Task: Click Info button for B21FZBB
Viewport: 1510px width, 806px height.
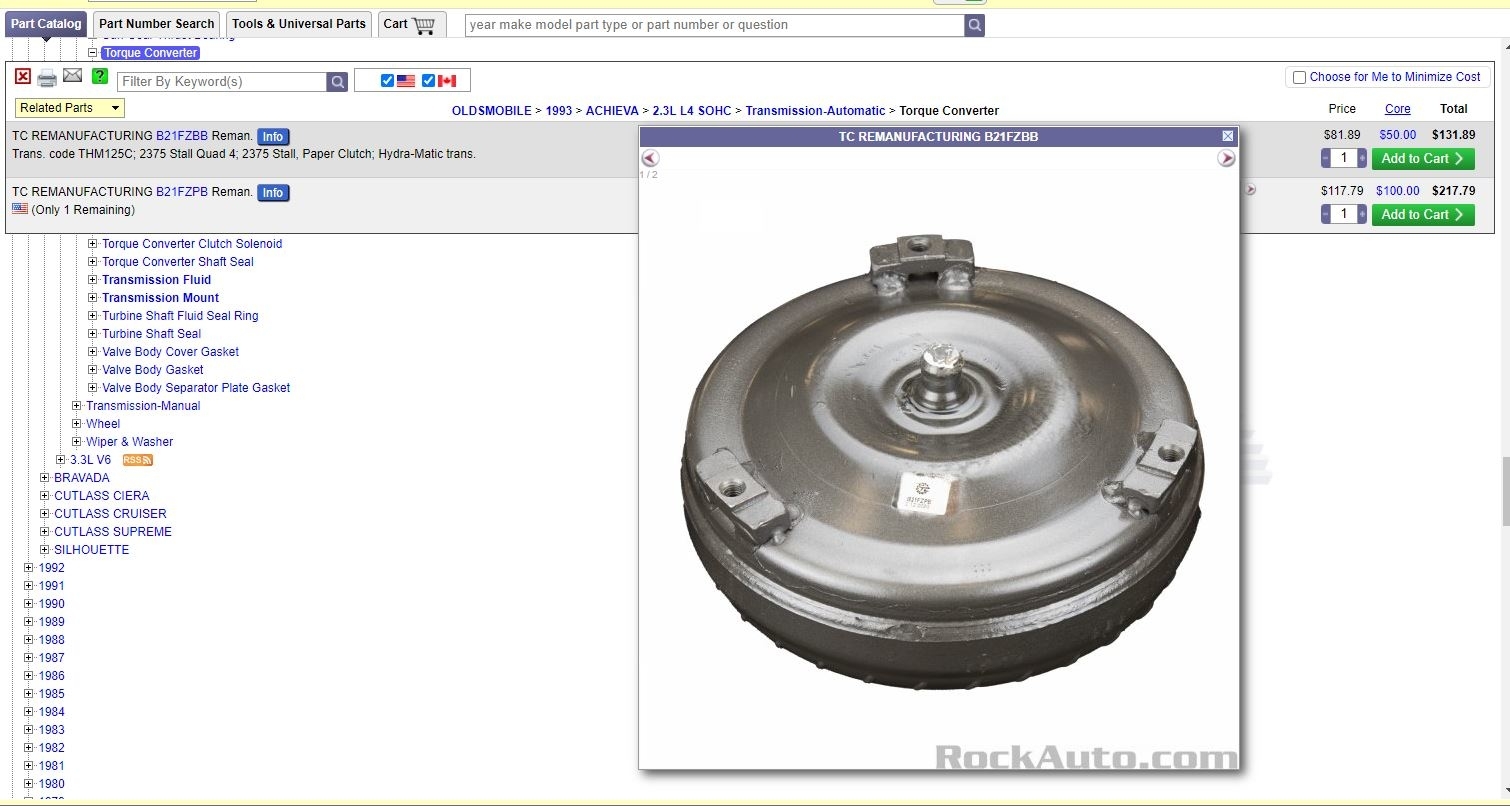Action: pos(273,137)
